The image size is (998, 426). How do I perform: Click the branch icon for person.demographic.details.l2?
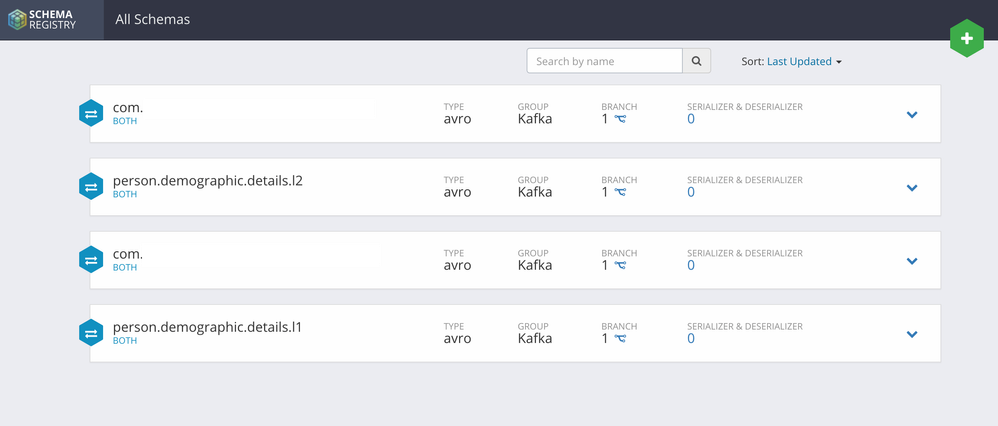620,192
